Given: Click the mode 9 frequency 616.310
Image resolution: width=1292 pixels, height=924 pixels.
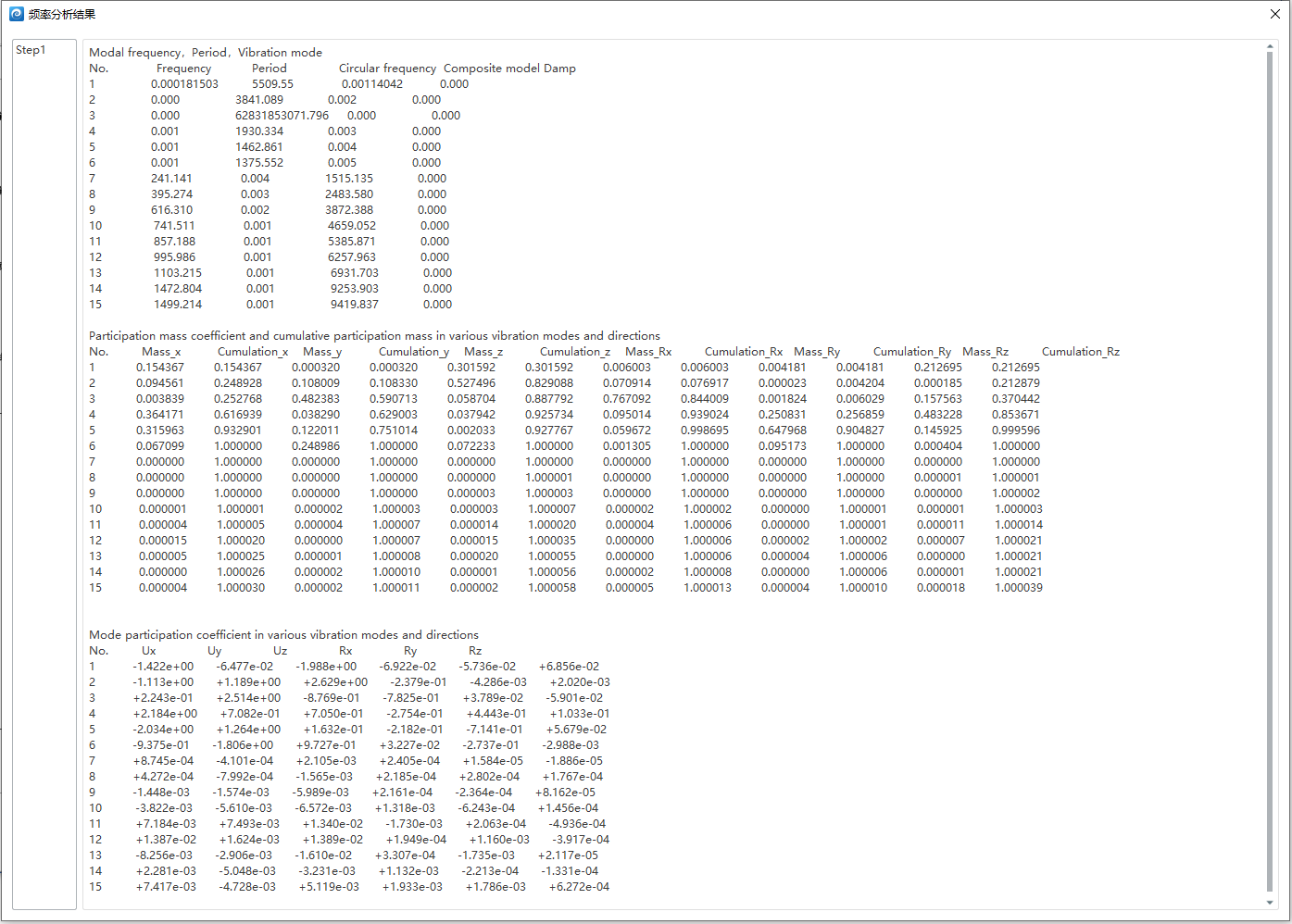Looking at the screenshot, I should [x=172, y=210].
